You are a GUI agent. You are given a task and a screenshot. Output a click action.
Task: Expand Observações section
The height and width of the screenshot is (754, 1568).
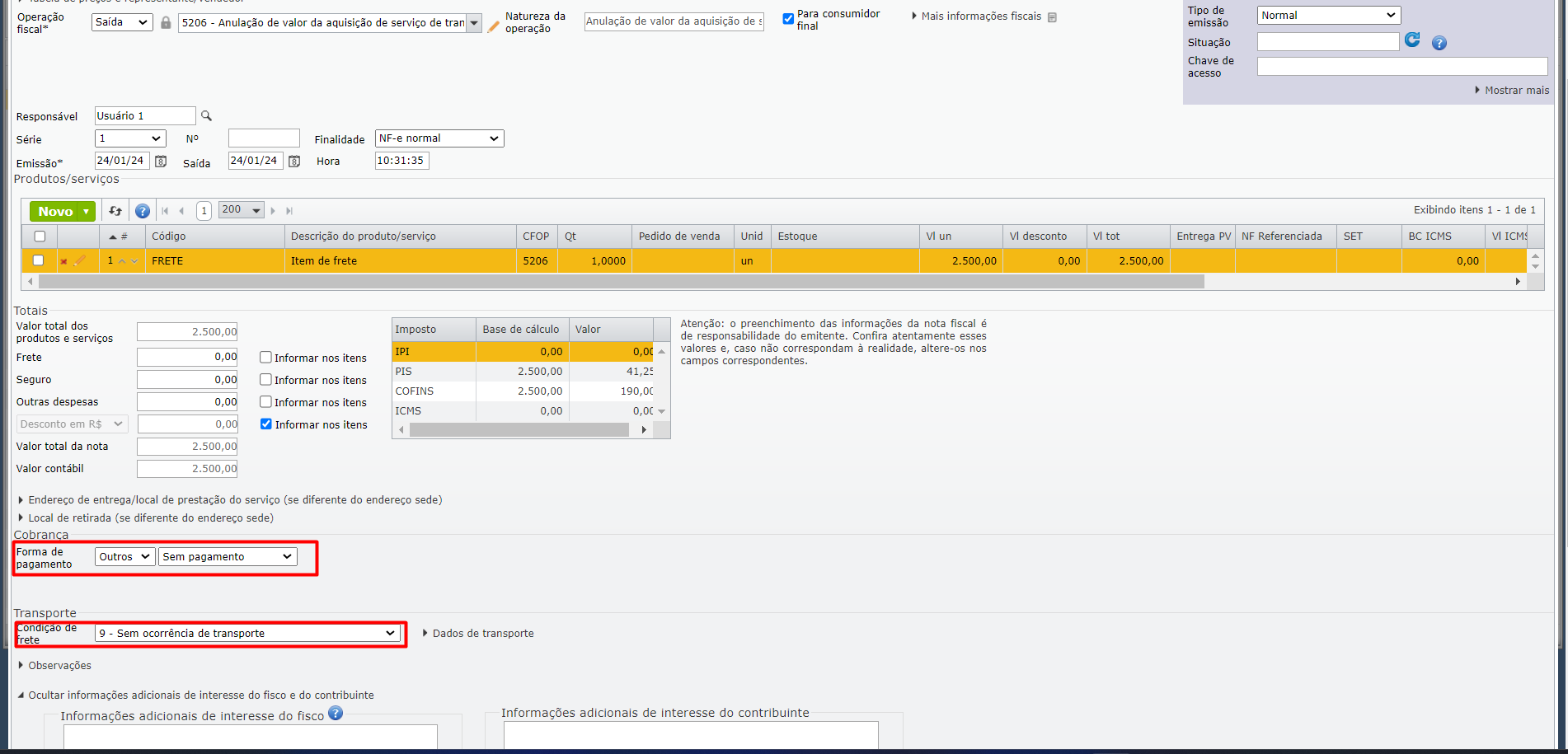pos(54,666)
